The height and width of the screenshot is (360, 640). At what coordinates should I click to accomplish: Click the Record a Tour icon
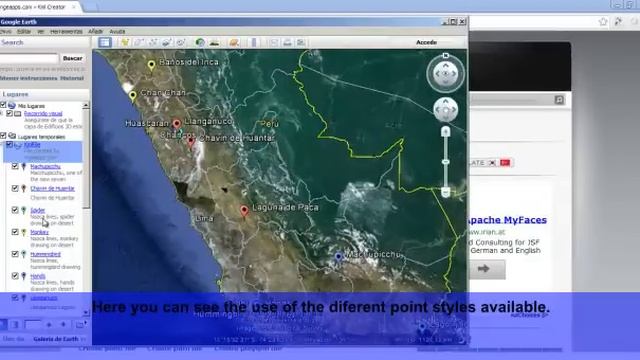tap(180, 42)
